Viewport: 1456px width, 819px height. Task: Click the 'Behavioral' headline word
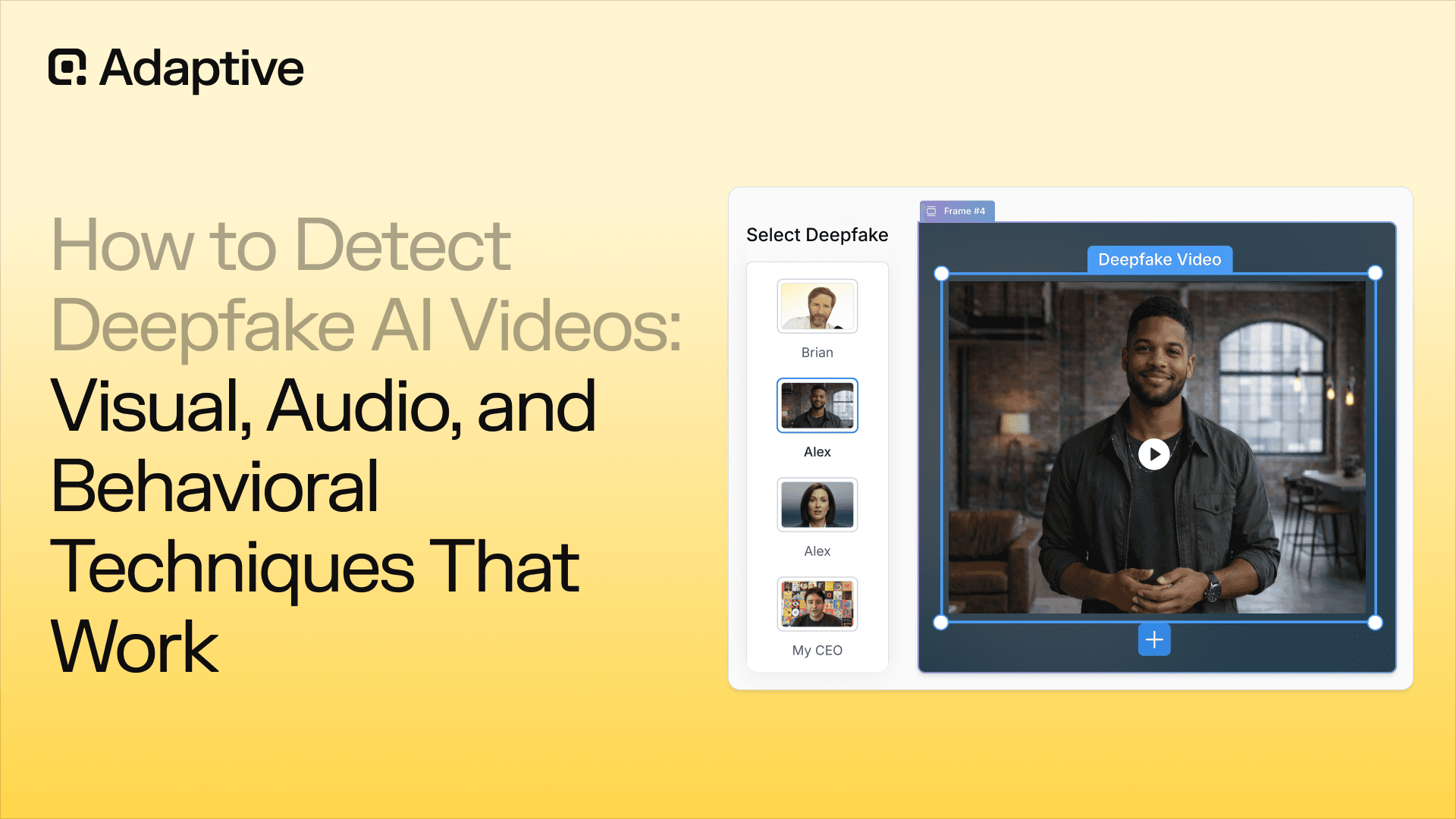pos(215,486)
